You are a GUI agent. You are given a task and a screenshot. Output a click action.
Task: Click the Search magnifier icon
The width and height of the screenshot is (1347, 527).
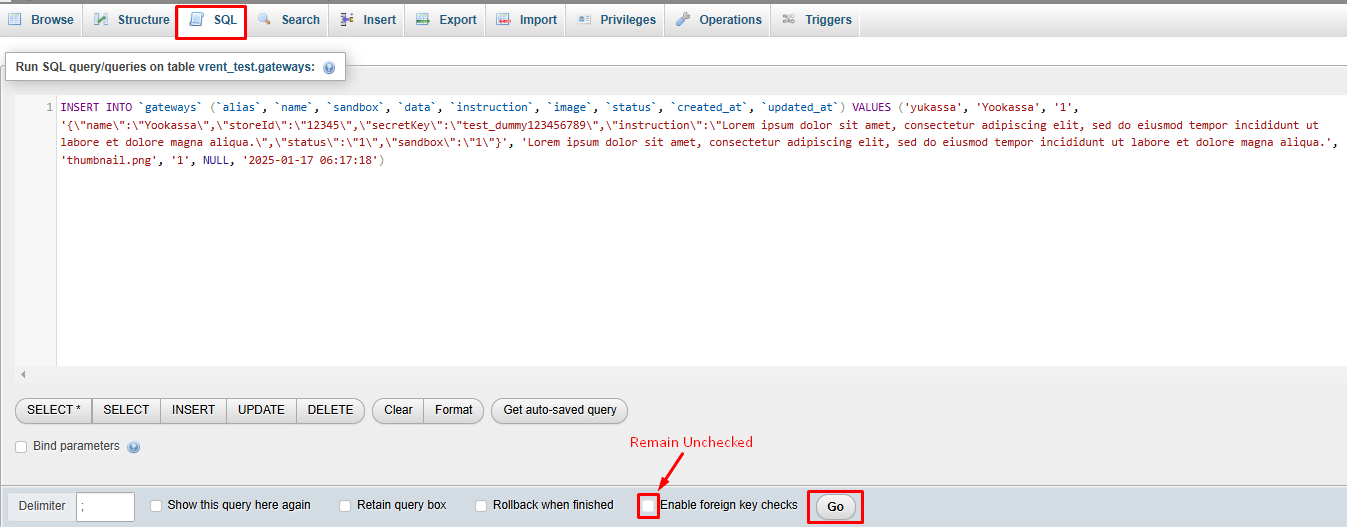[265, 19]
